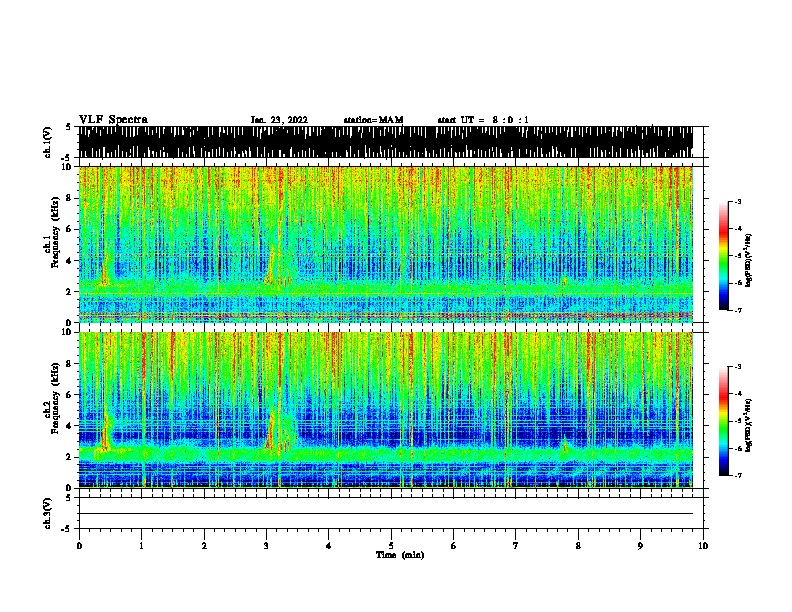This screenshot has height=612, width=792.
Task: Click the time axis tick label 7
Action: tap(516, 546)
